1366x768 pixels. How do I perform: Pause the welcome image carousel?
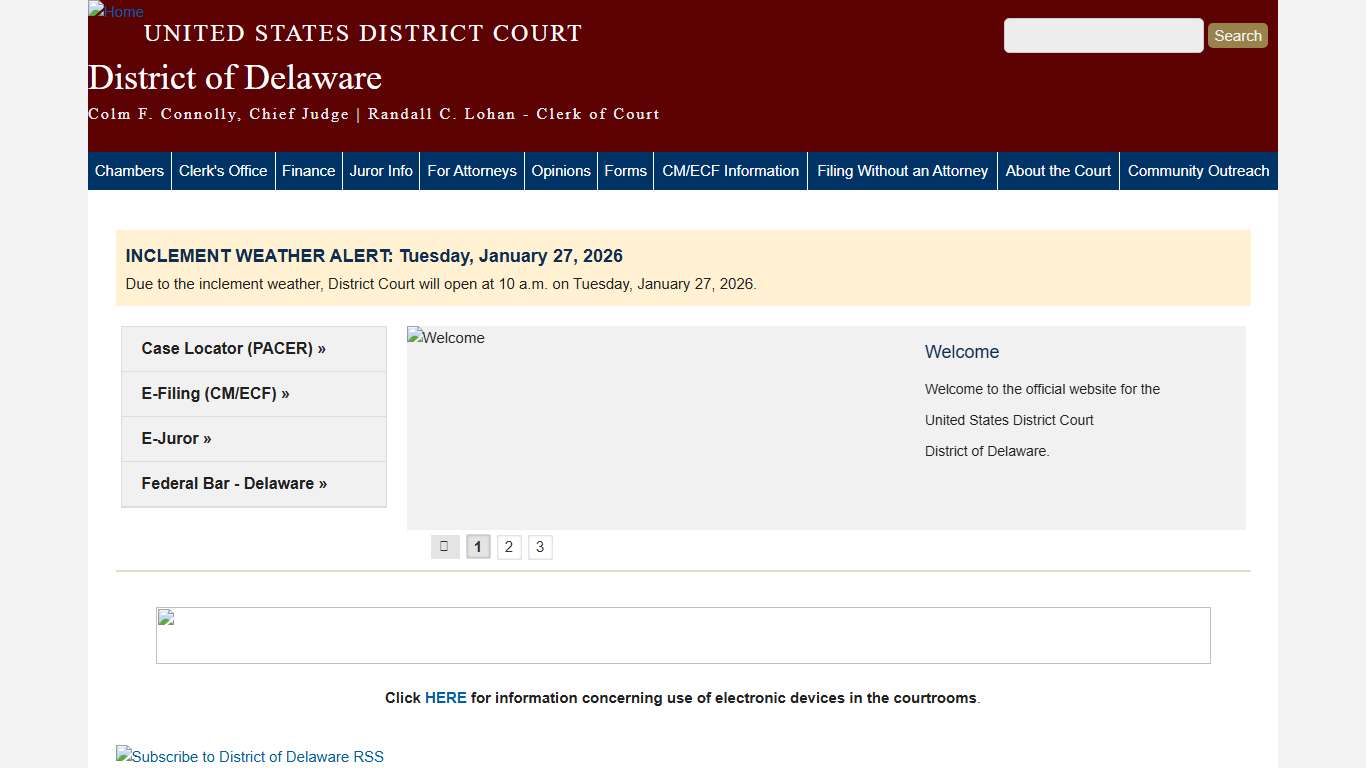pyautogui.click(x=445, y=546)
